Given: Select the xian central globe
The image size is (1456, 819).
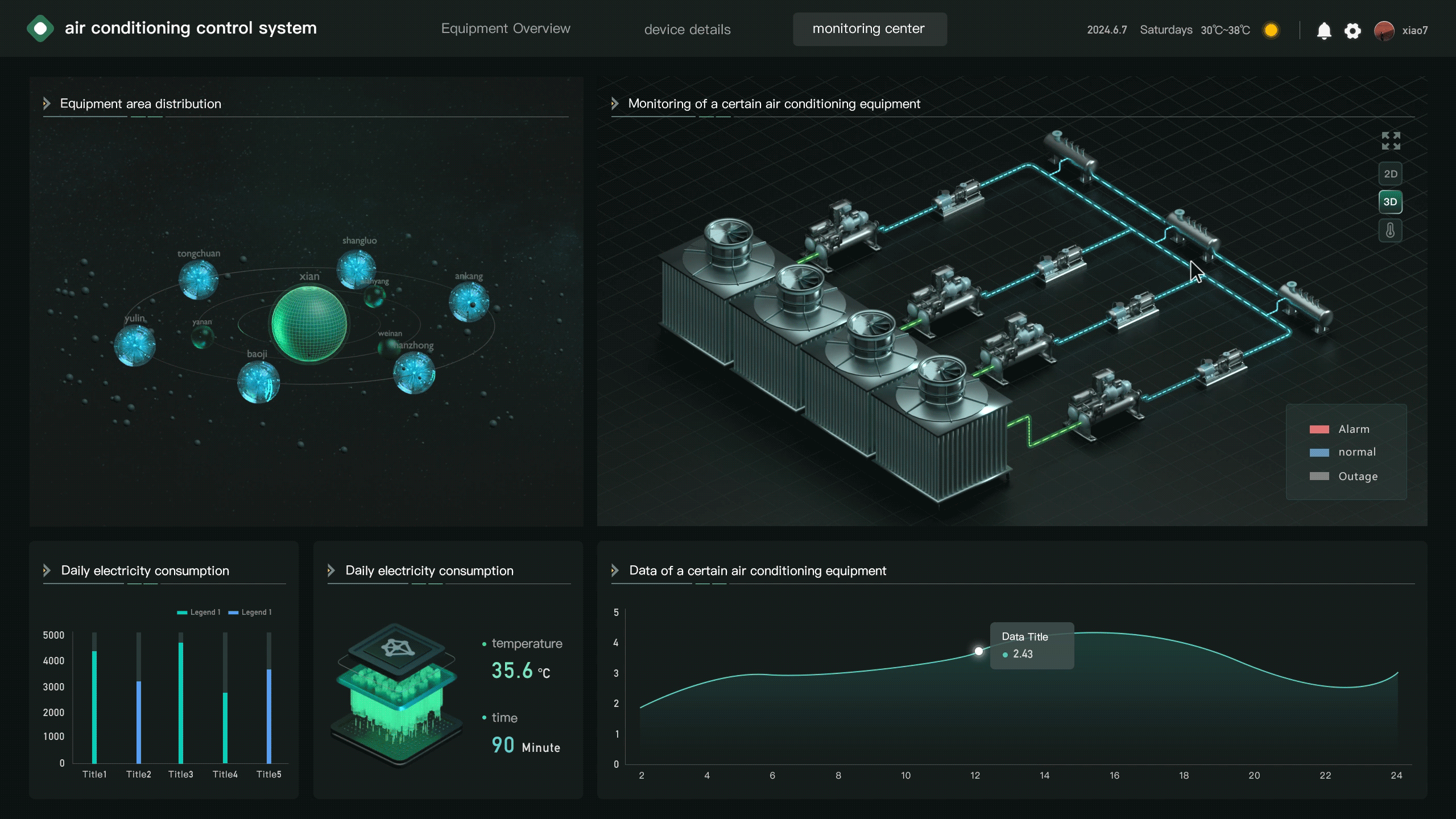Looking at the screenshot, I should (x=309, y=324).
